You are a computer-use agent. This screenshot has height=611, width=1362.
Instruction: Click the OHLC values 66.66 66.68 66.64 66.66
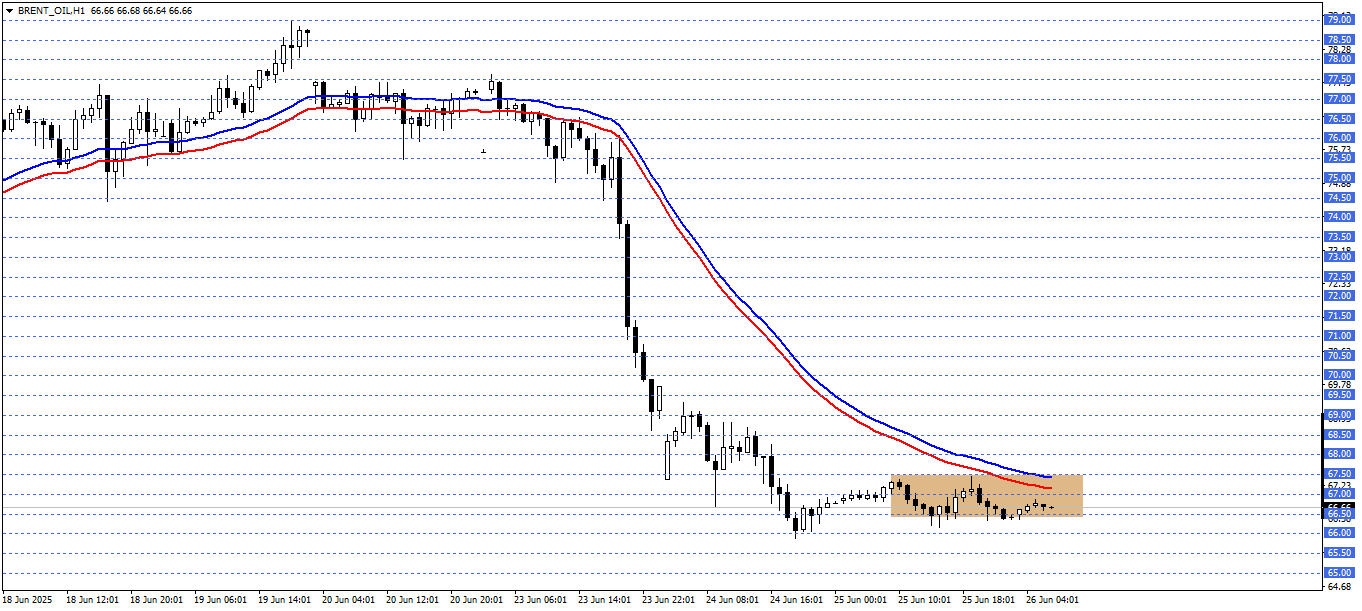click(x=141, y=10)
